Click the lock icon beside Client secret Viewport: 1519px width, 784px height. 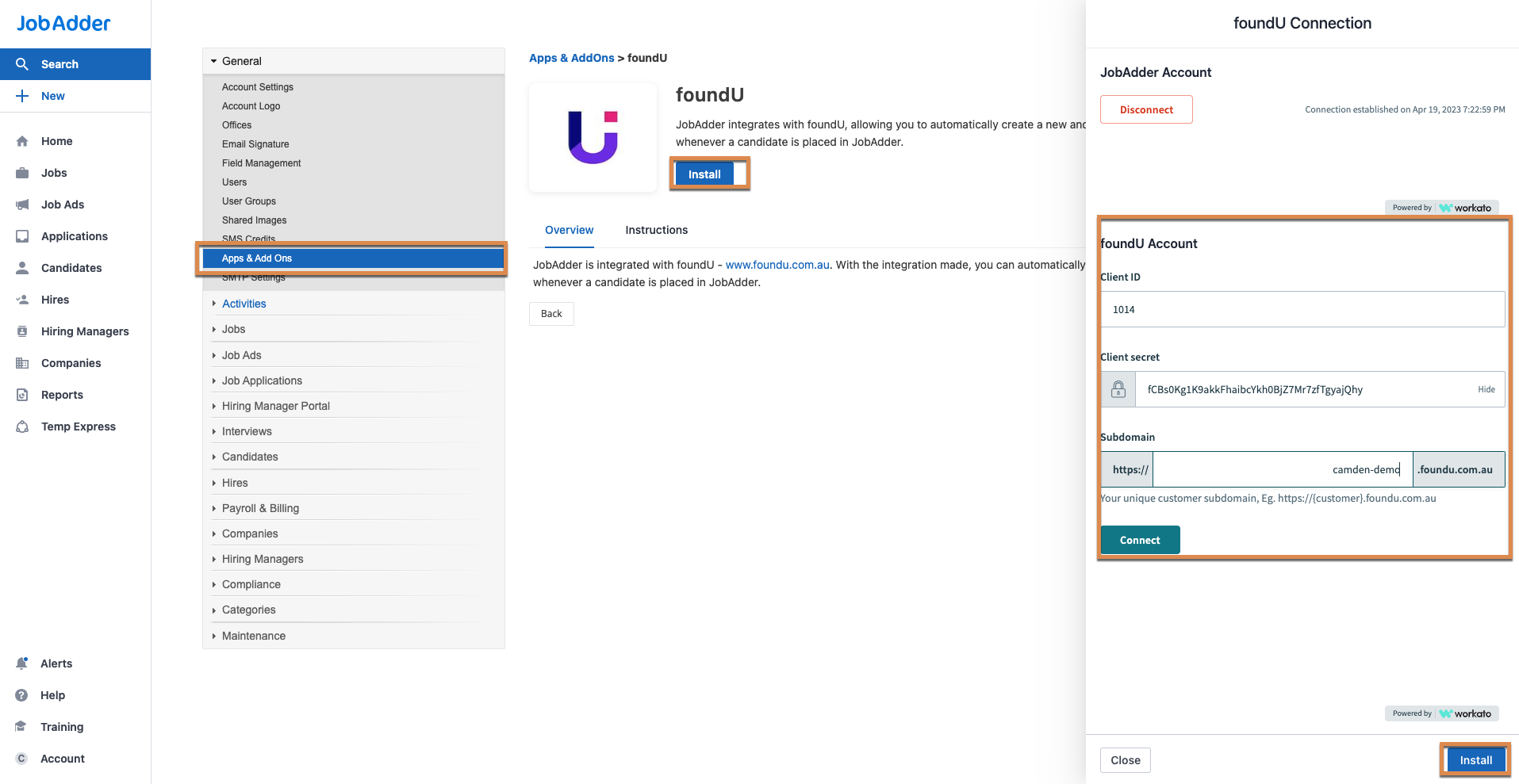pos(1118,389)
